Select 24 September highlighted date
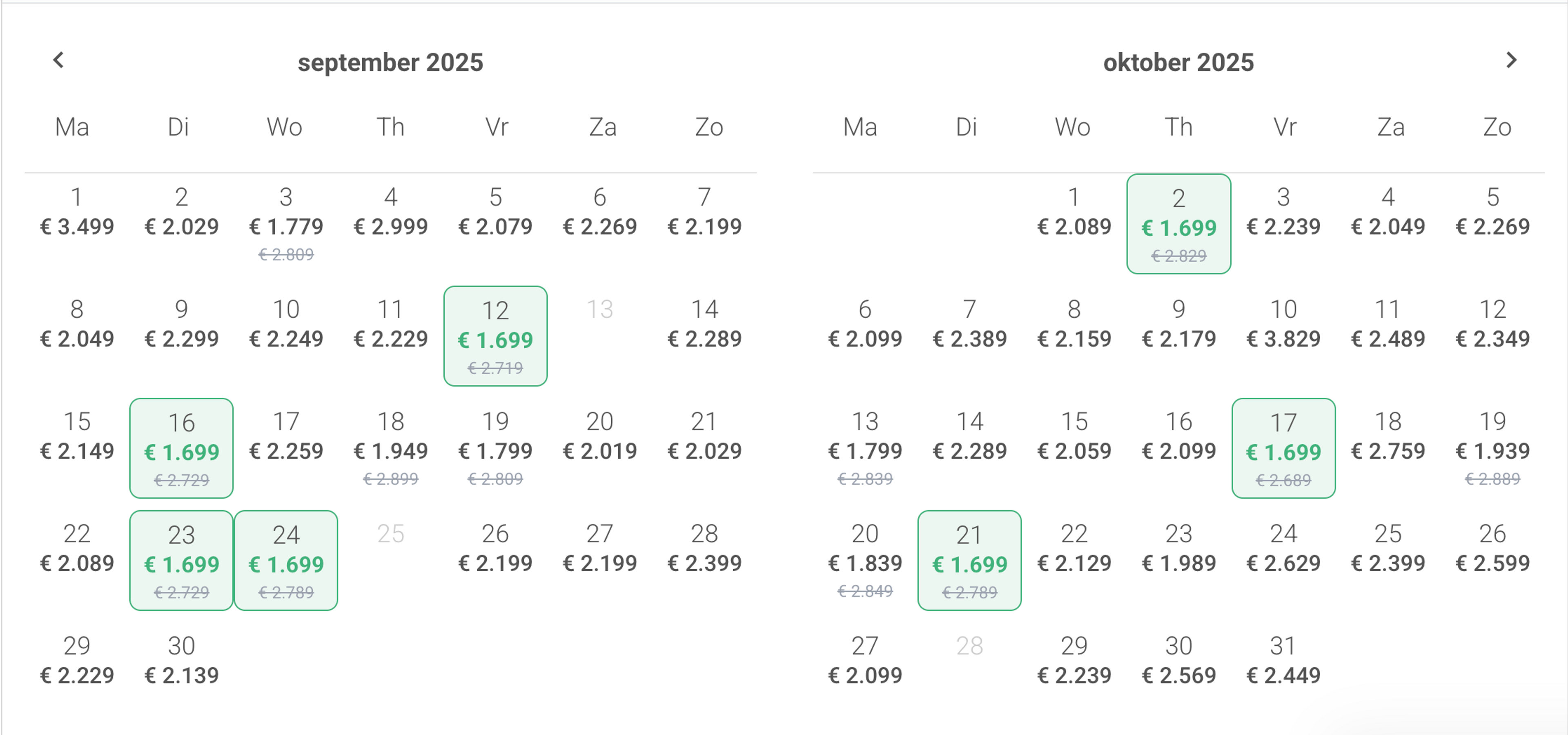This screenshot has height=735, width=1568. click(286, 560)
